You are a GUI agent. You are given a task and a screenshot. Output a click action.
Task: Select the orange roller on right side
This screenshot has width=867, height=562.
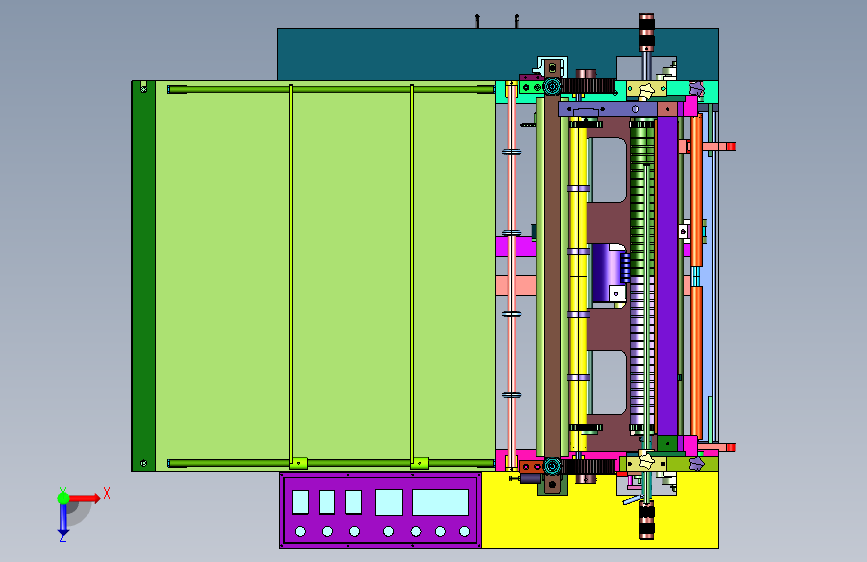pos(696,275)
